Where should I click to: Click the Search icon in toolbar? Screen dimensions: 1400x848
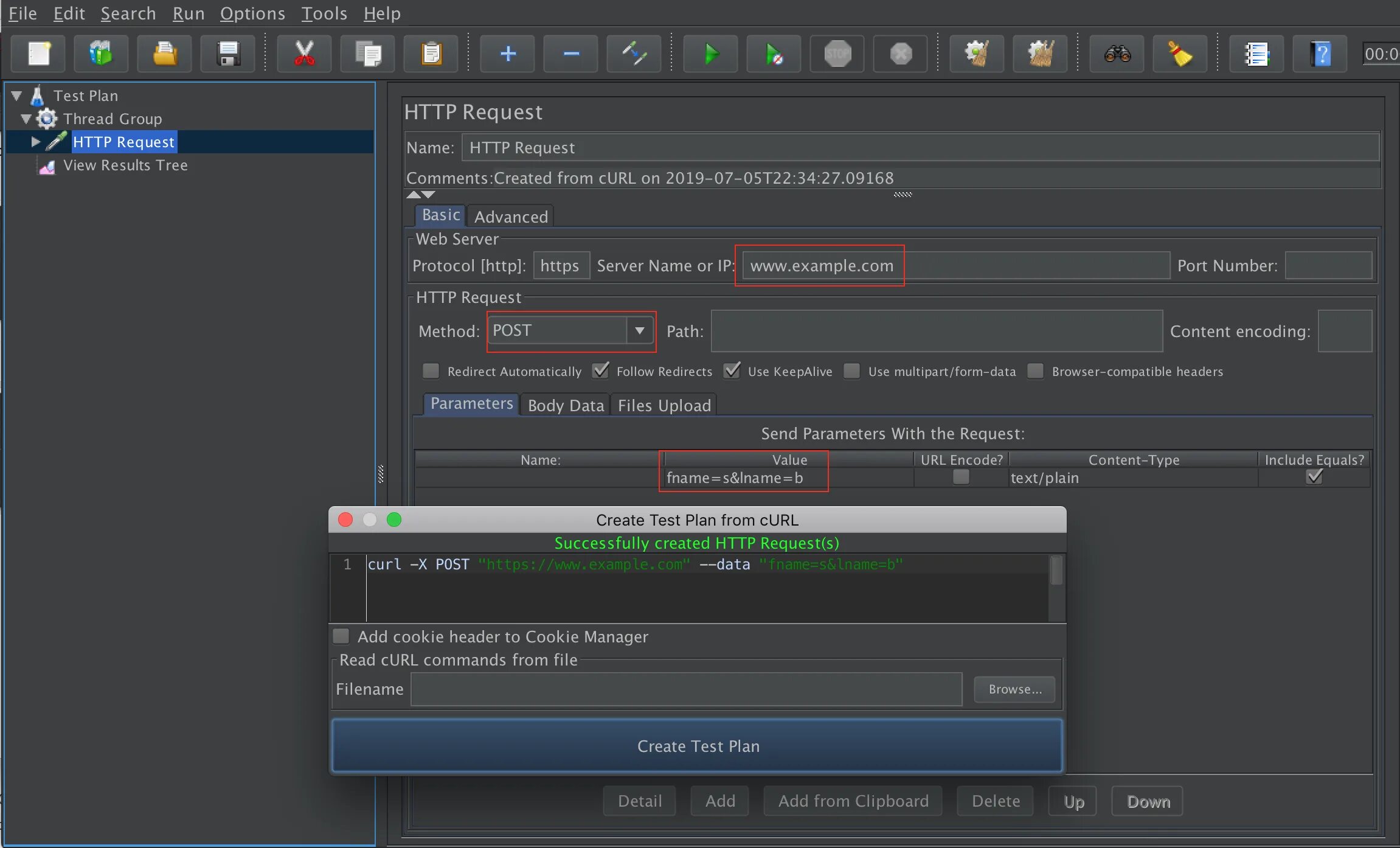click(1117, 54)
